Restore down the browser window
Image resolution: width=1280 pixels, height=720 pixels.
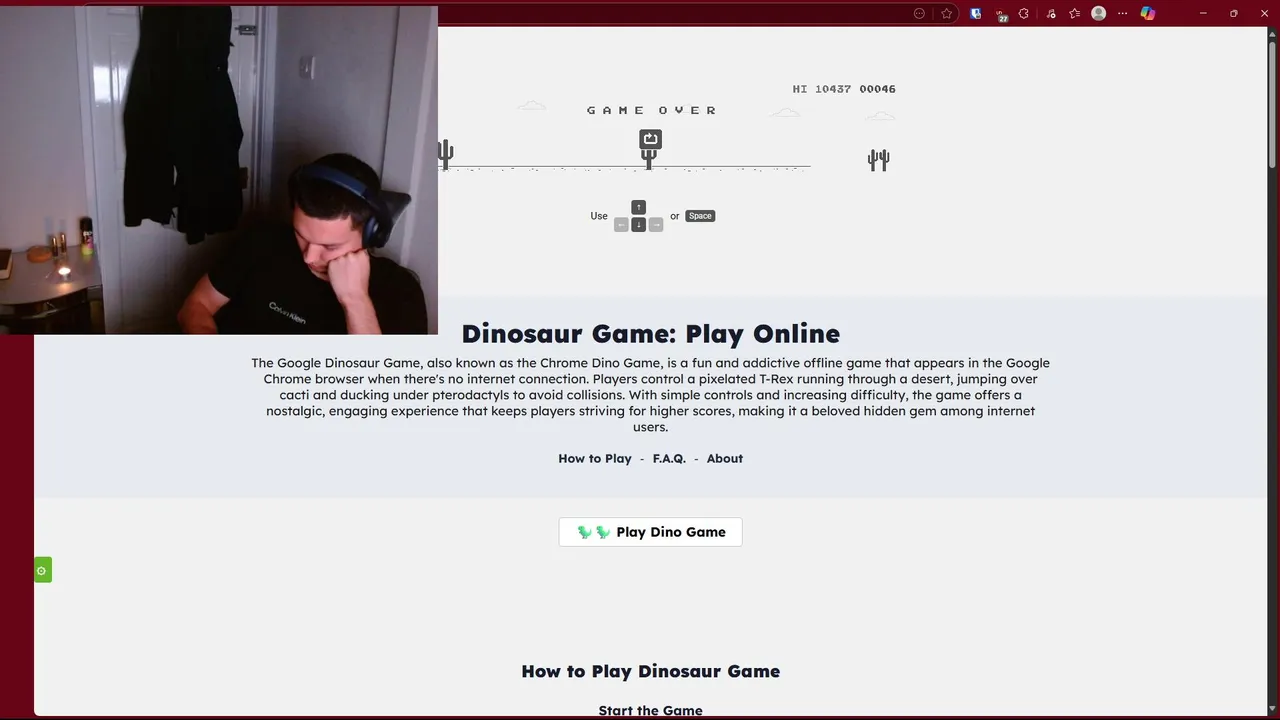[x=1233, y=13]
